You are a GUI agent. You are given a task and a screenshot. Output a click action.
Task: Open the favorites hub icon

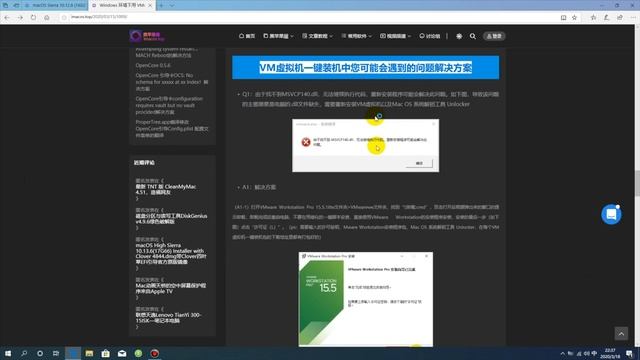click(x=593, y=18)
